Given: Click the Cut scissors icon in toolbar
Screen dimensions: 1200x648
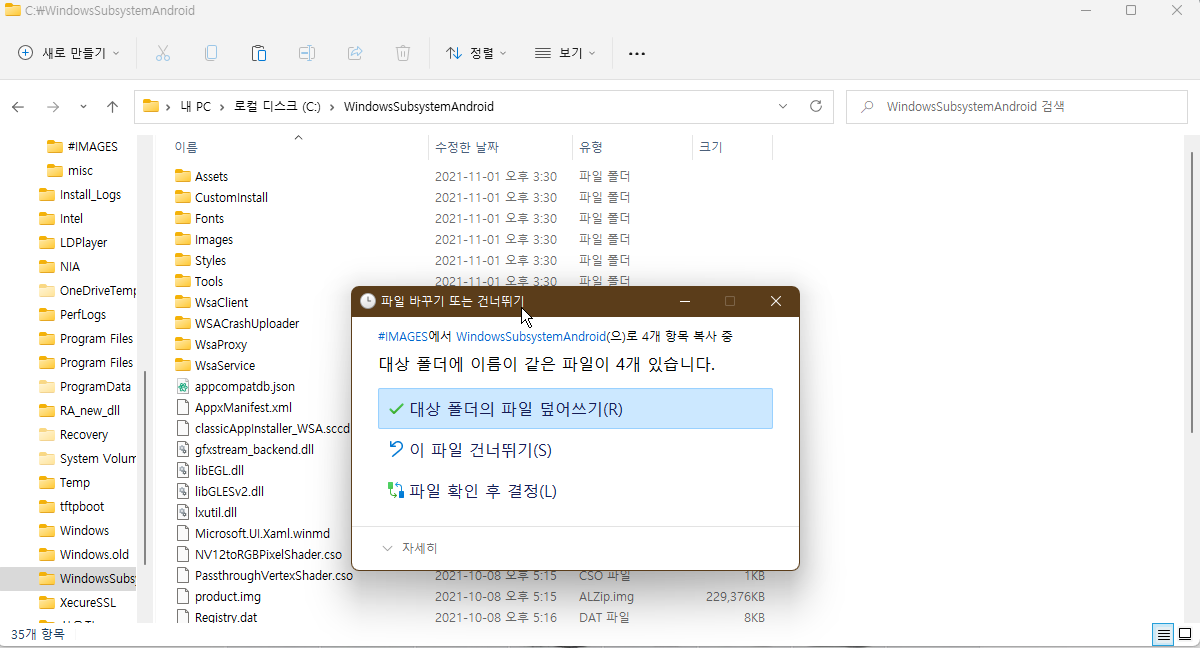Looking at the screenshot, I should click(x=163, y=53).
